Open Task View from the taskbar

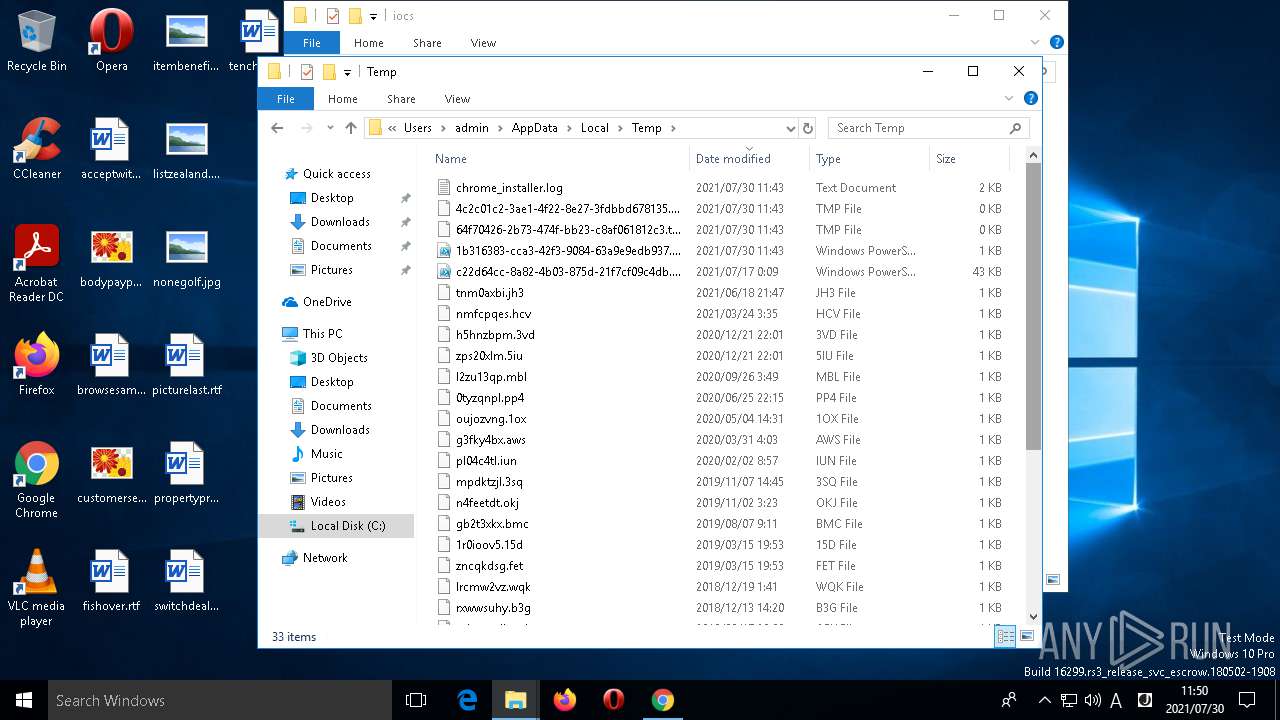coord(416,700)
